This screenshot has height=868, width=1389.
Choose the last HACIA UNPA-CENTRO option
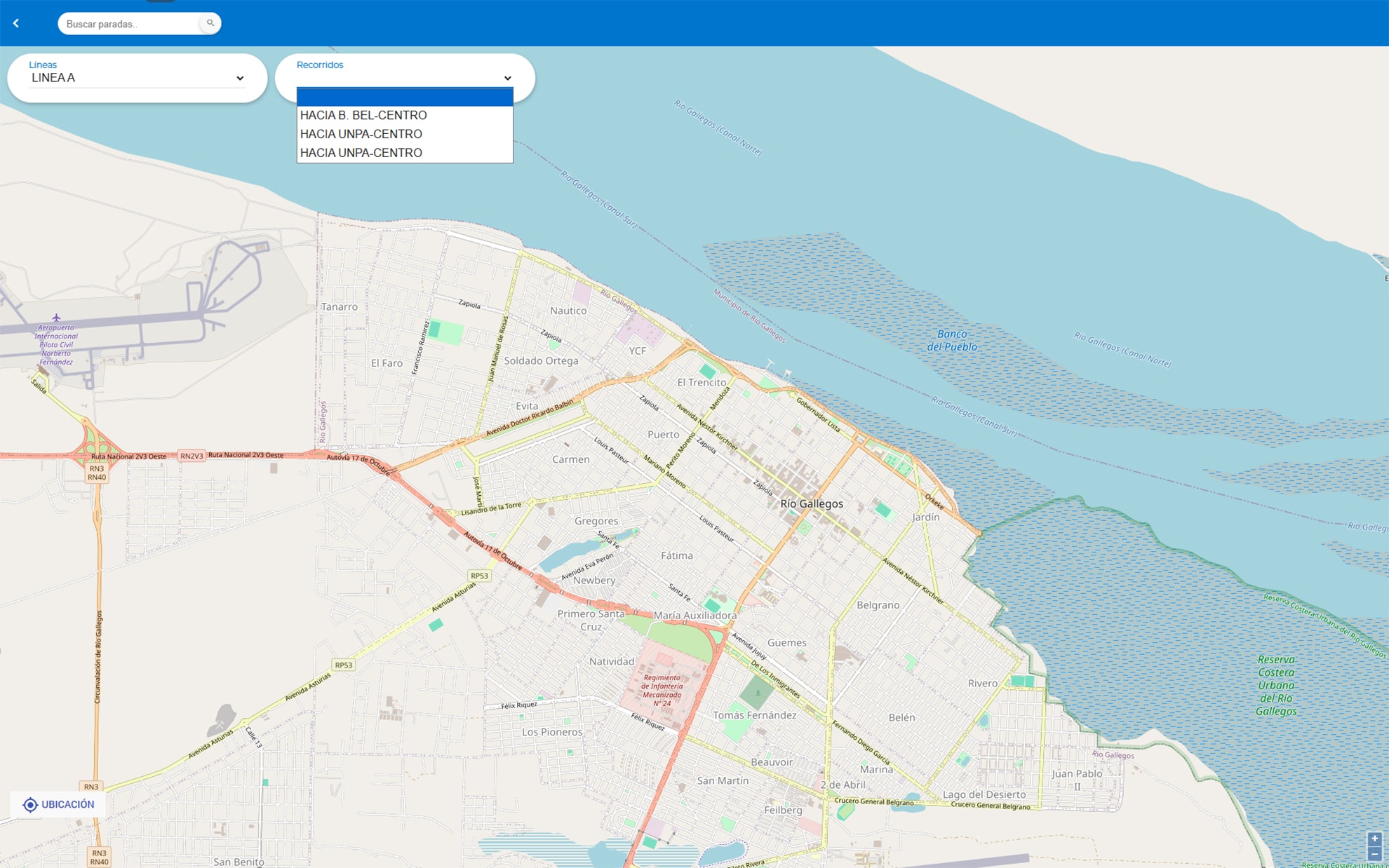tap(361, 153)
